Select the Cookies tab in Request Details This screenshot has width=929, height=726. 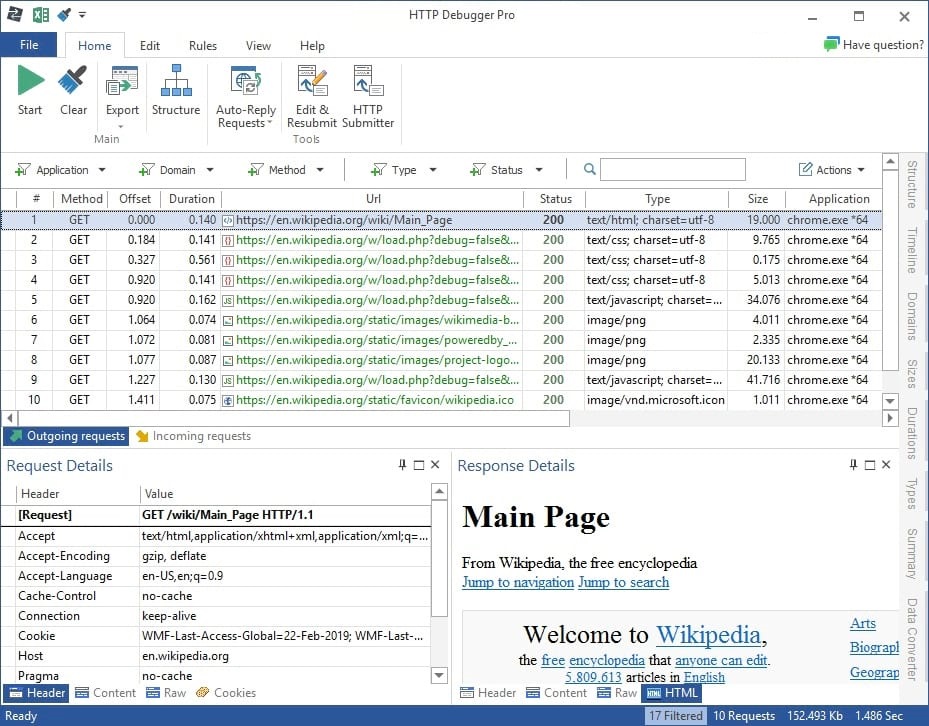tap(226, 692)
